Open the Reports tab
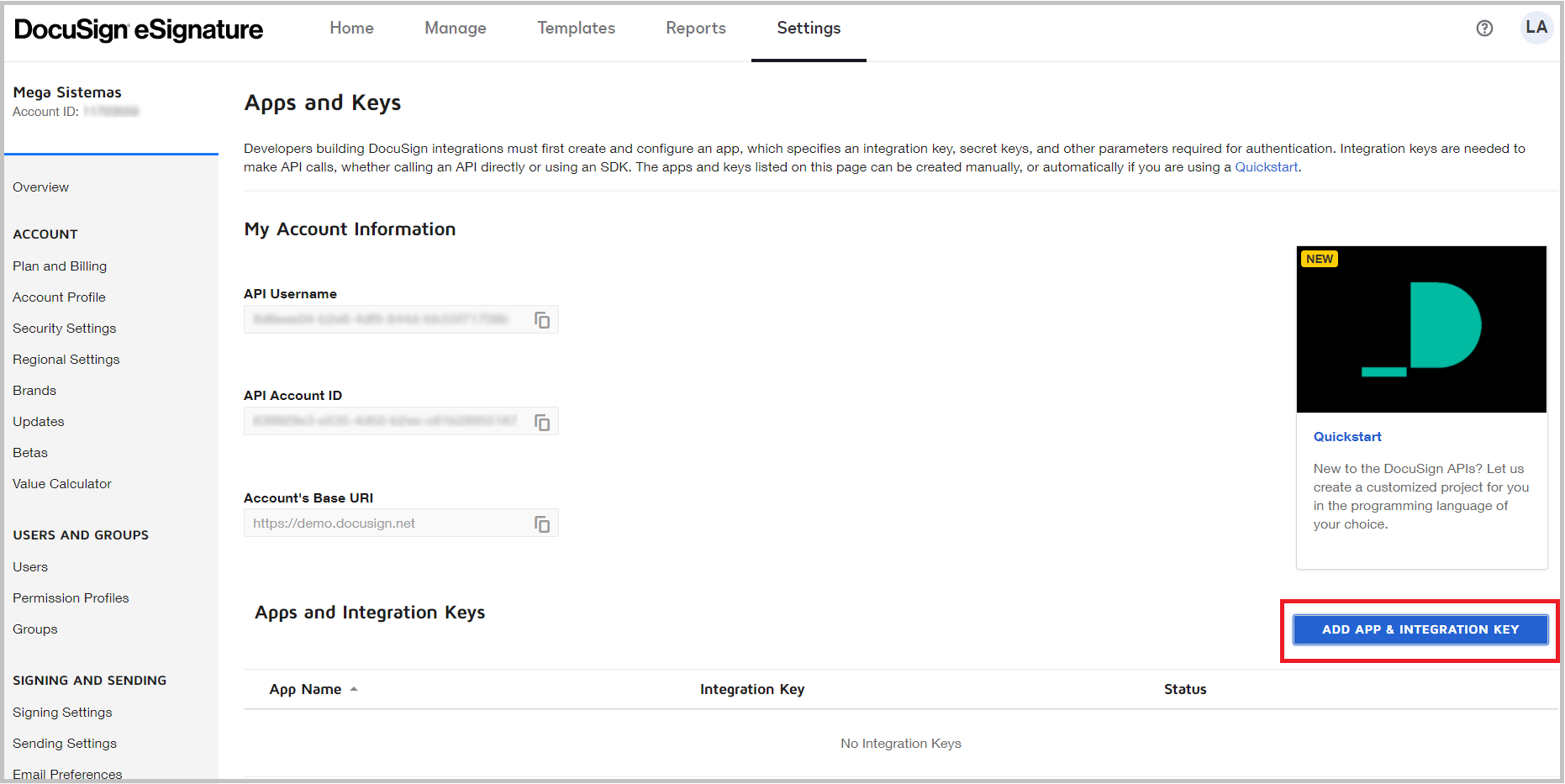Image resolution: width=1565 pixels, height=784 pixels. click(x=695, y=29)
